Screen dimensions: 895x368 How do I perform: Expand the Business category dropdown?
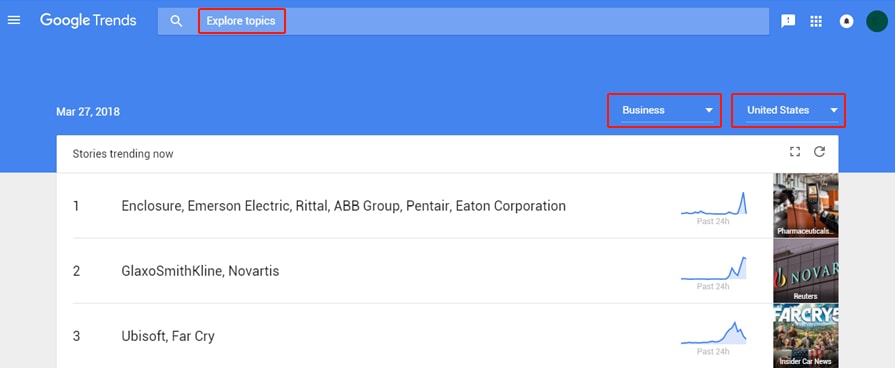pyautogui.click(x=667, y=110)
